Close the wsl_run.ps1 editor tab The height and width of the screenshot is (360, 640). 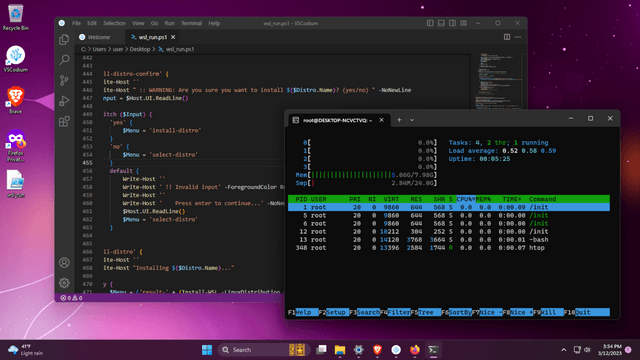click(x=173, y=37)
